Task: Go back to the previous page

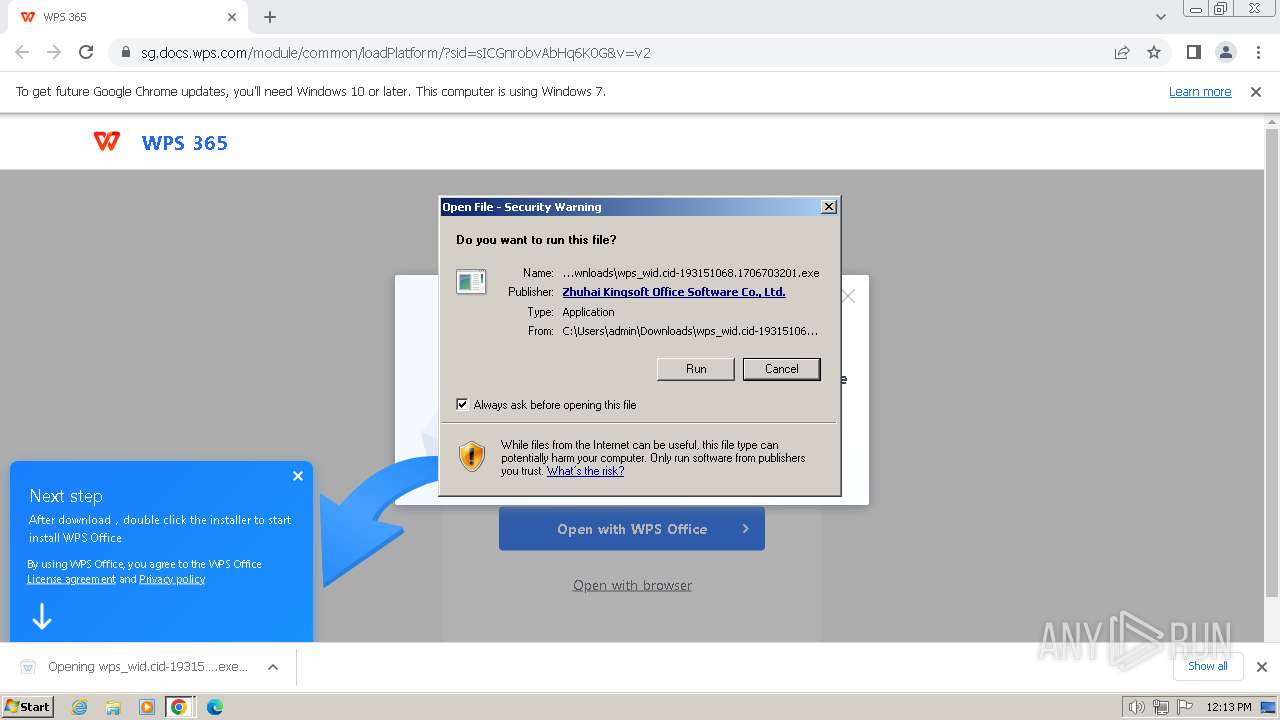Action: tap(22, 52)
